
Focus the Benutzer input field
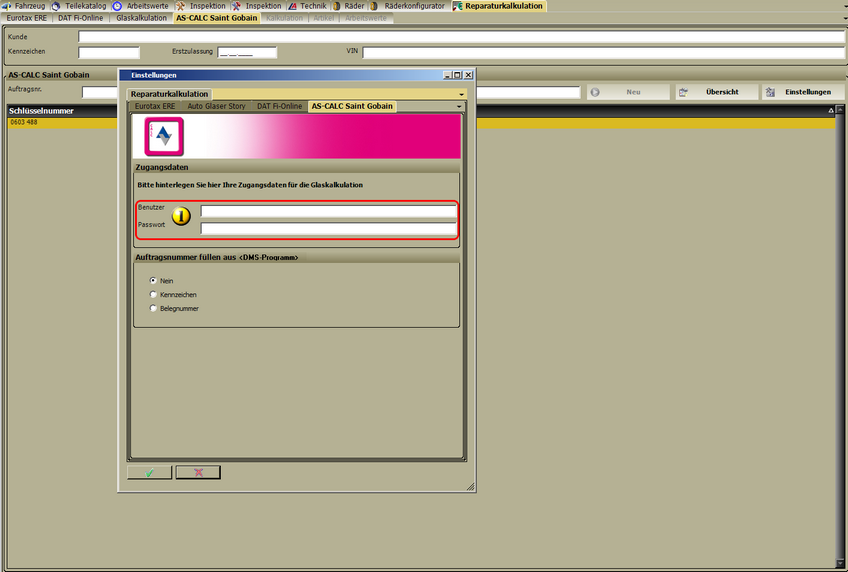pos(328,211)
